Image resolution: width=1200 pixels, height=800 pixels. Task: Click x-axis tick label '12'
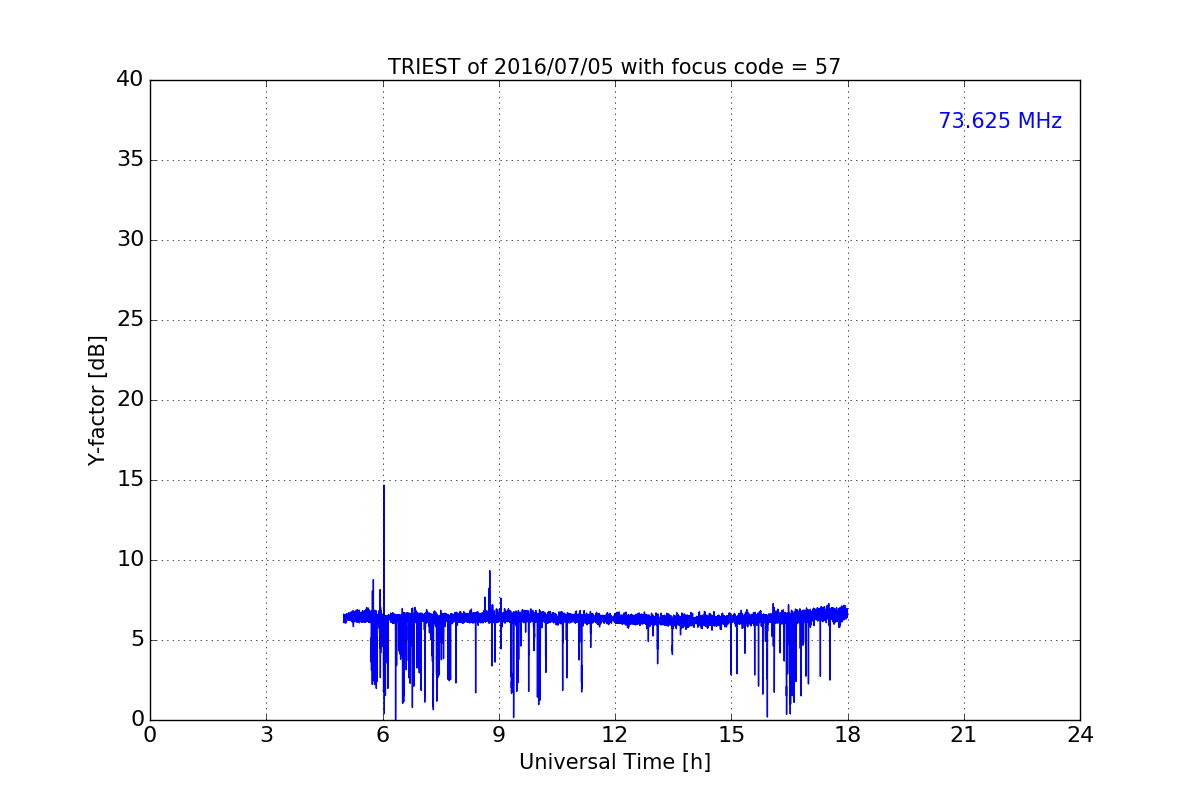pos(615,735)
